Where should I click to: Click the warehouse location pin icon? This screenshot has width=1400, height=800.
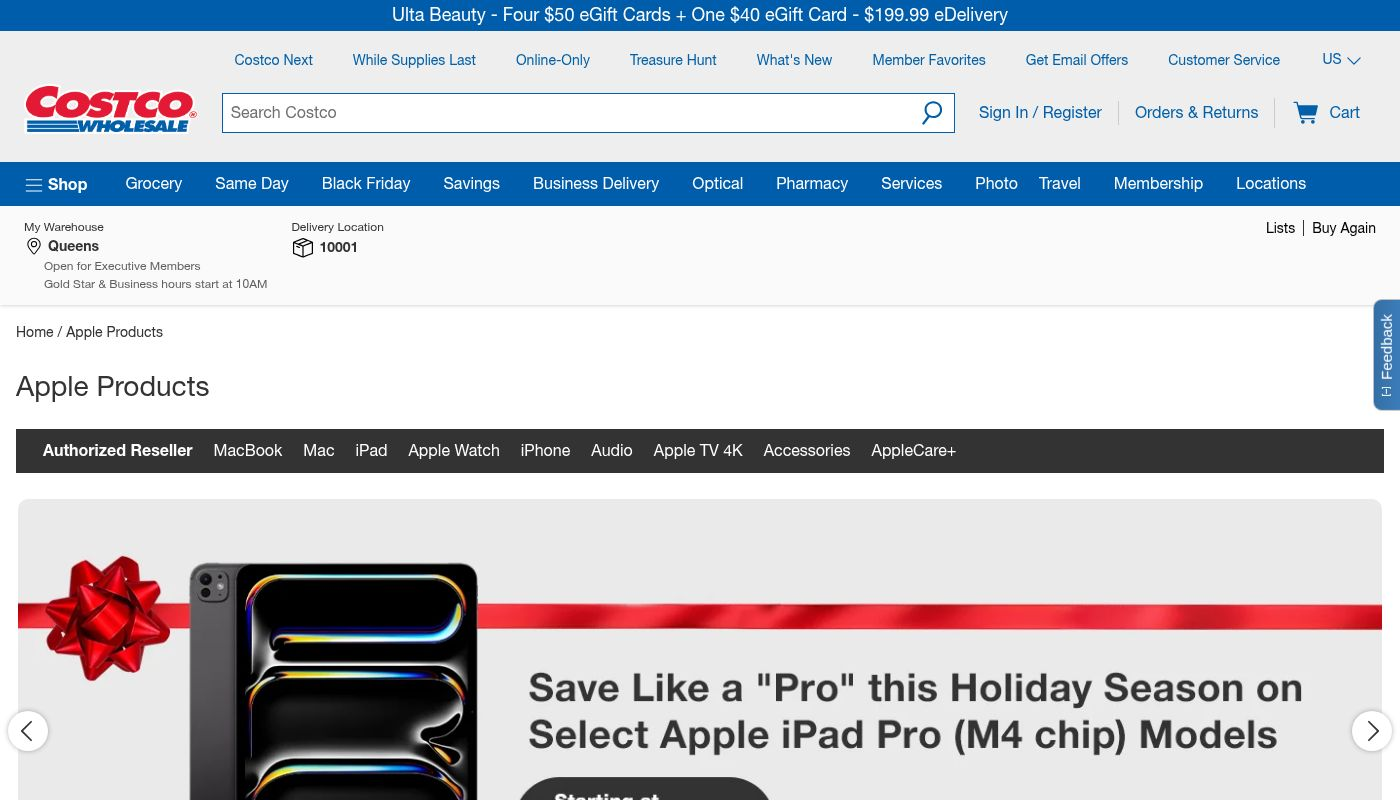click(34, 246)
